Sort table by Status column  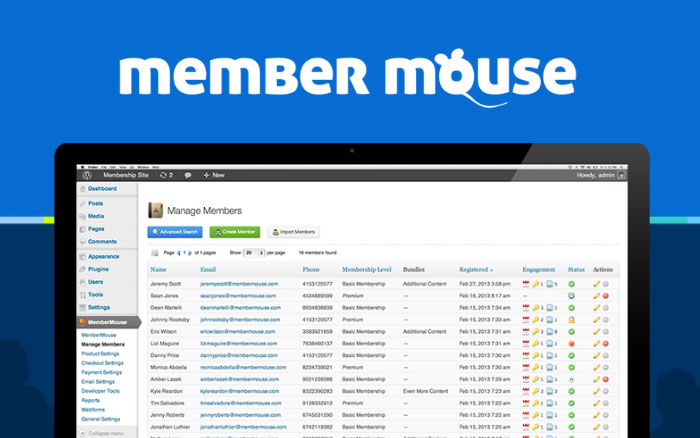[576, 270]
